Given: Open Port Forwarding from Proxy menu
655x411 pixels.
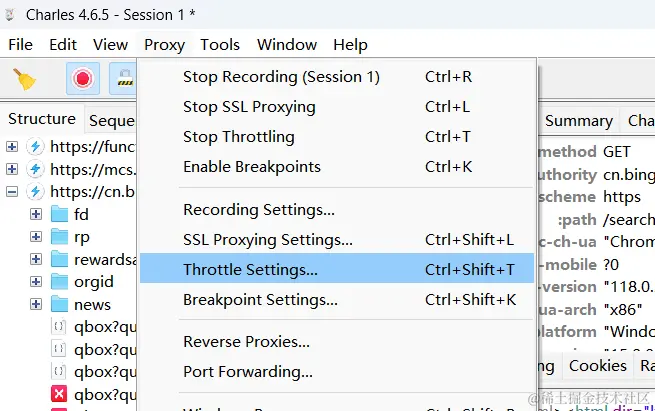Looking at the screenshot, I should tap(248, 372).
